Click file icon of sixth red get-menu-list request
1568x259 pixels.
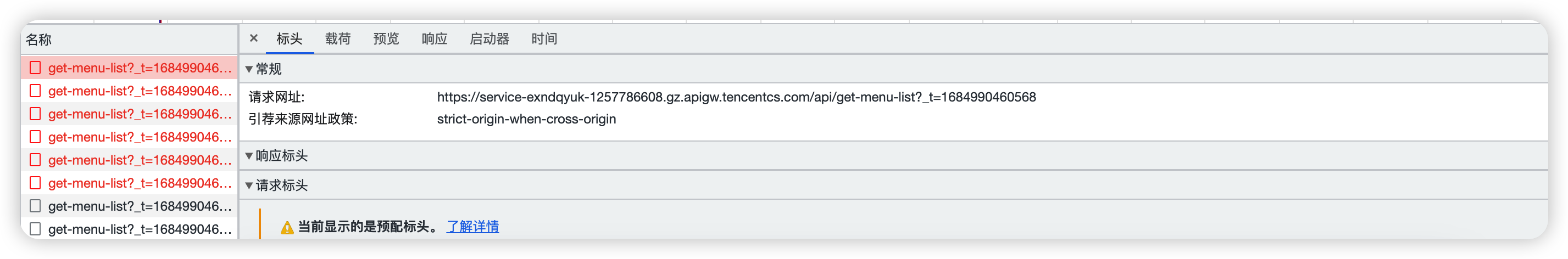(x=35, y=183)
